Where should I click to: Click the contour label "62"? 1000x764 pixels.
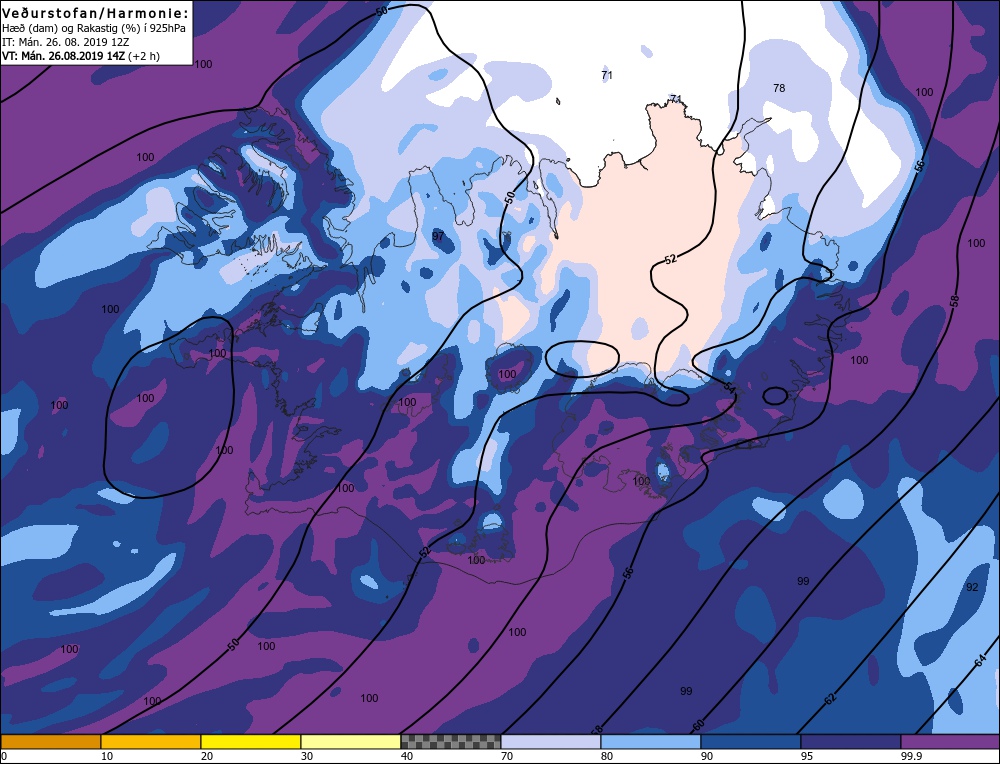point(830,699)
